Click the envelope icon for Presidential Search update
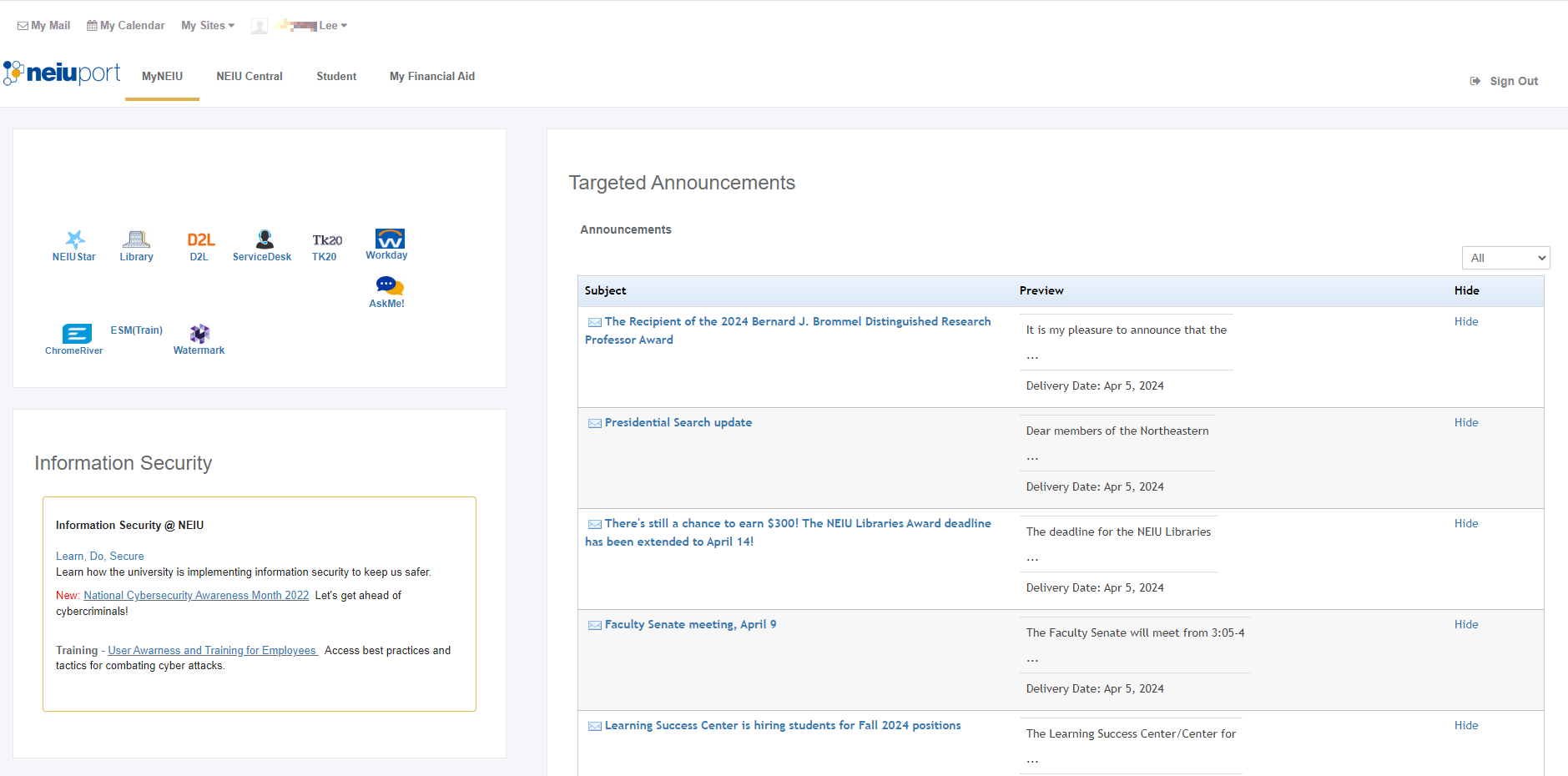This screenshot has height=776, width=1568. pyautogui.click(x=595, y=423)
